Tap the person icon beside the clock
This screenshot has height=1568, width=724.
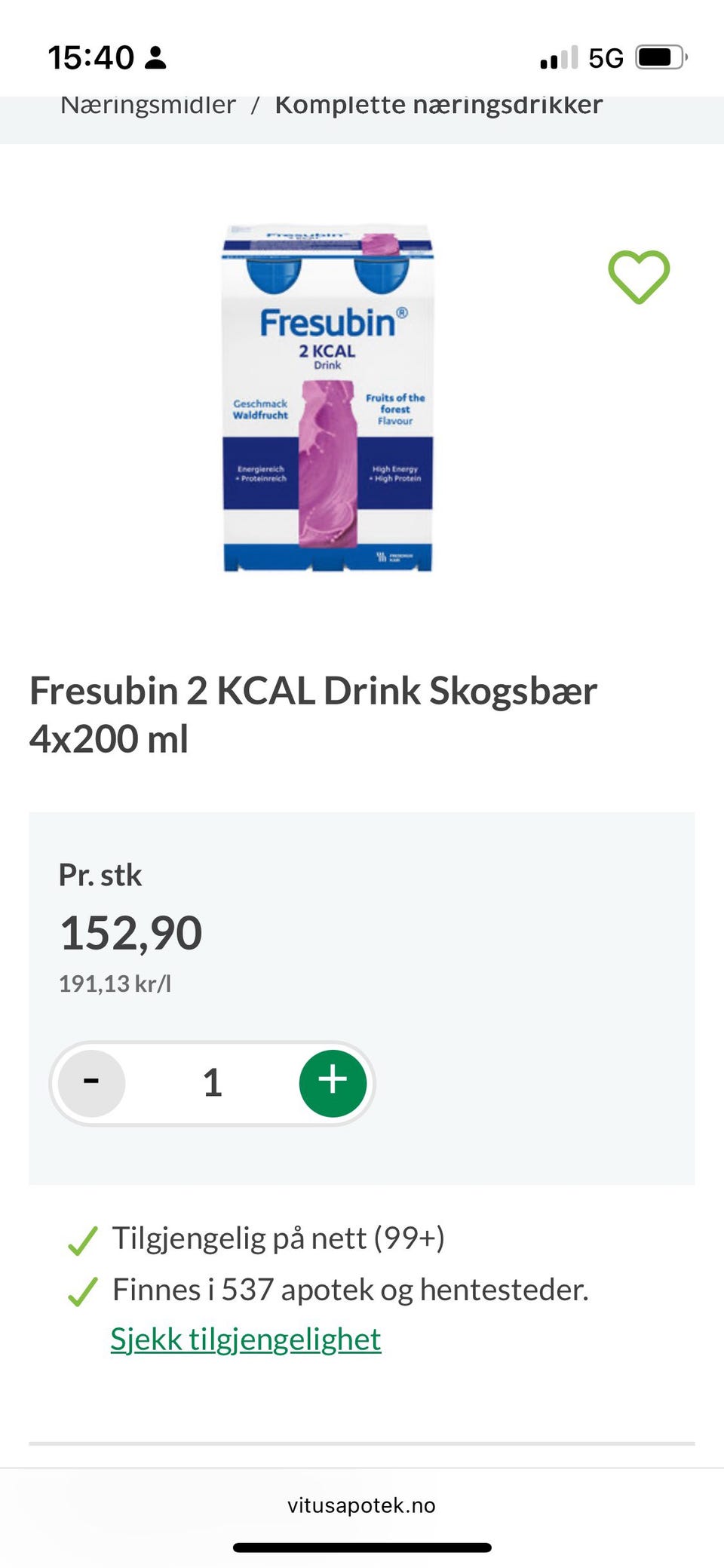pos(155,57)
